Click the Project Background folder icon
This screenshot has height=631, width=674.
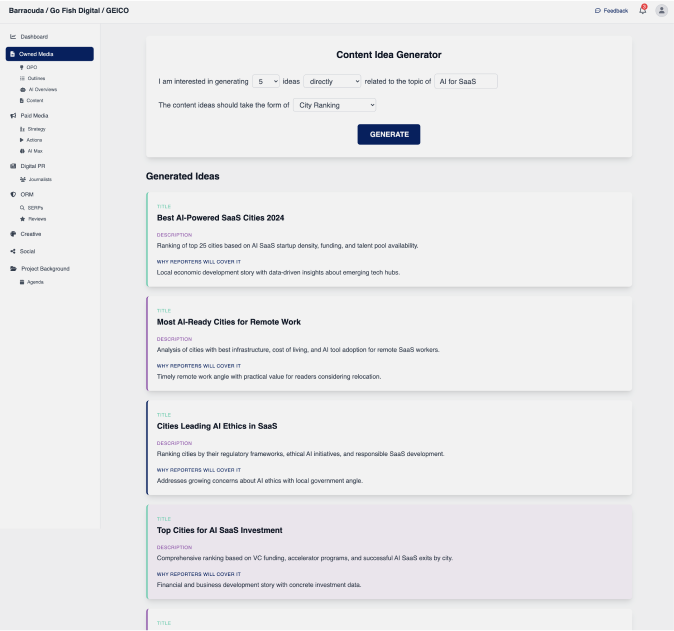(13, 268)
